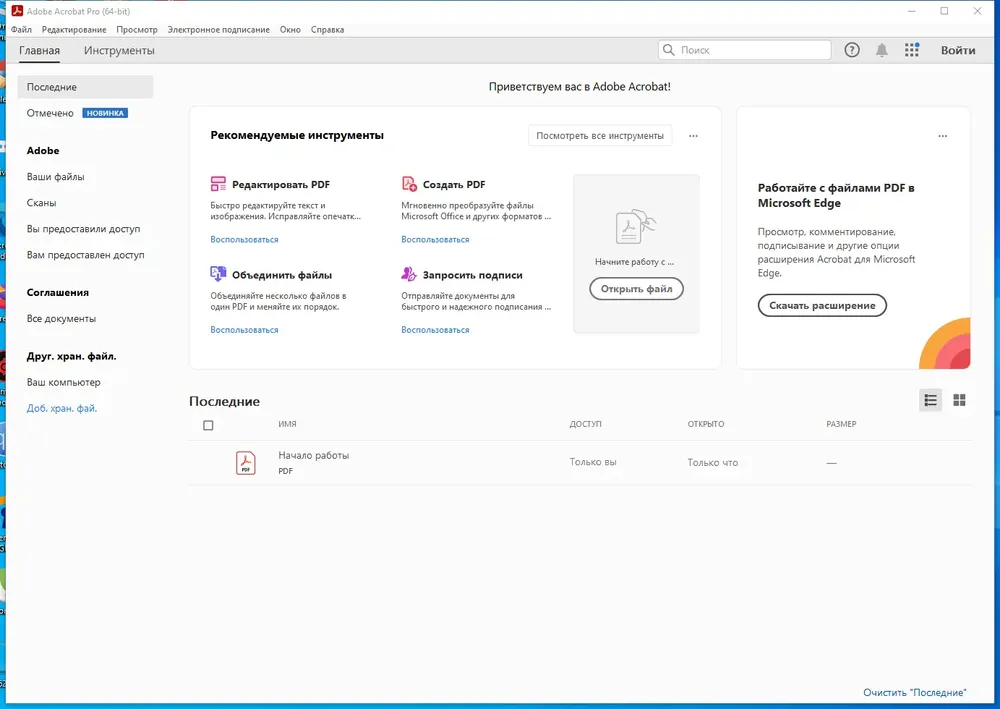1000x709 pixels.
Task: Click the Редактировать PDF heading
Action: [281, 184]
